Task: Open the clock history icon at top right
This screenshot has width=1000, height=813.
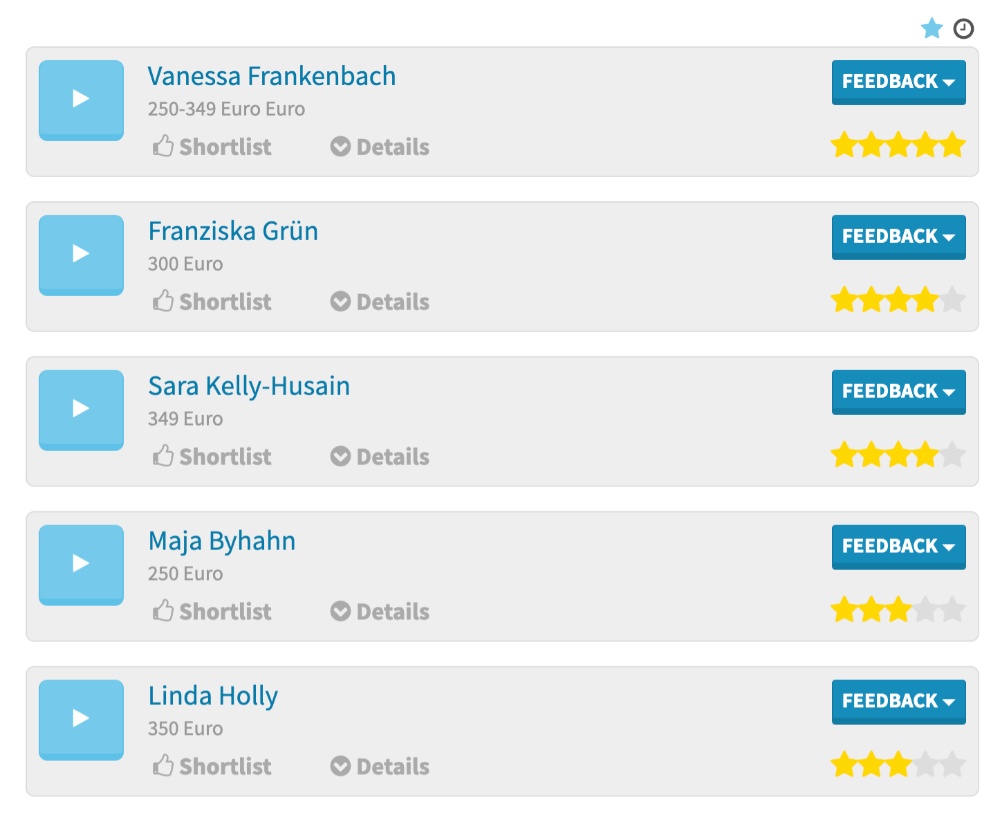Action: (961, 29)
